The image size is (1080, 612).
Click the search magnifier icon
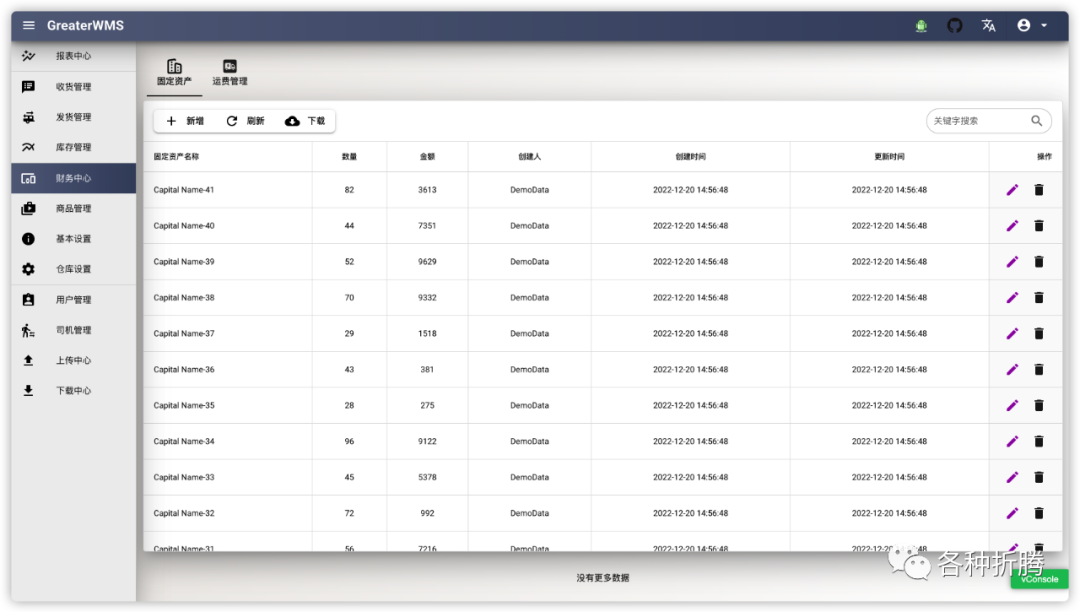point(1037,121)
